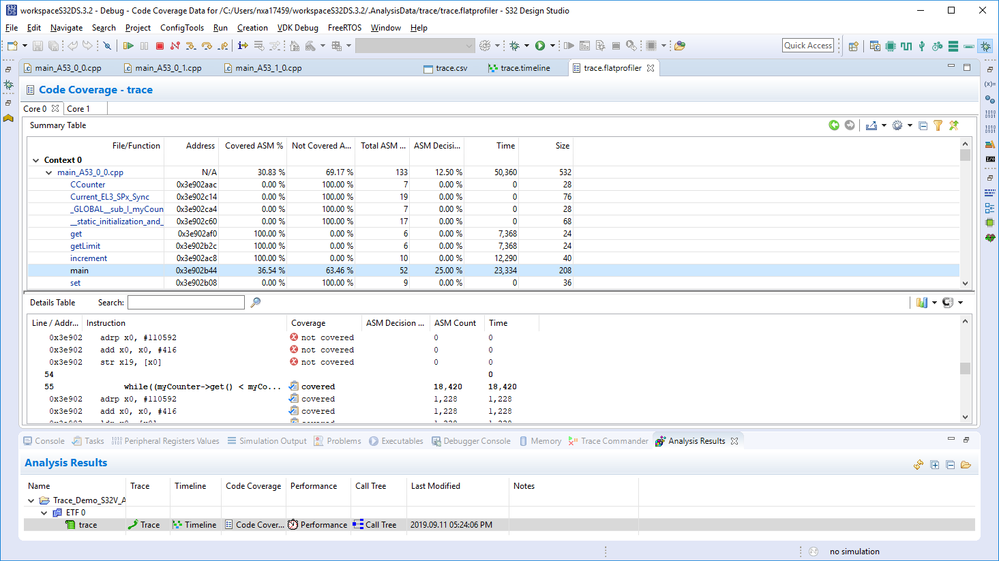Click the getLimit function link

(x=85, y=246)
